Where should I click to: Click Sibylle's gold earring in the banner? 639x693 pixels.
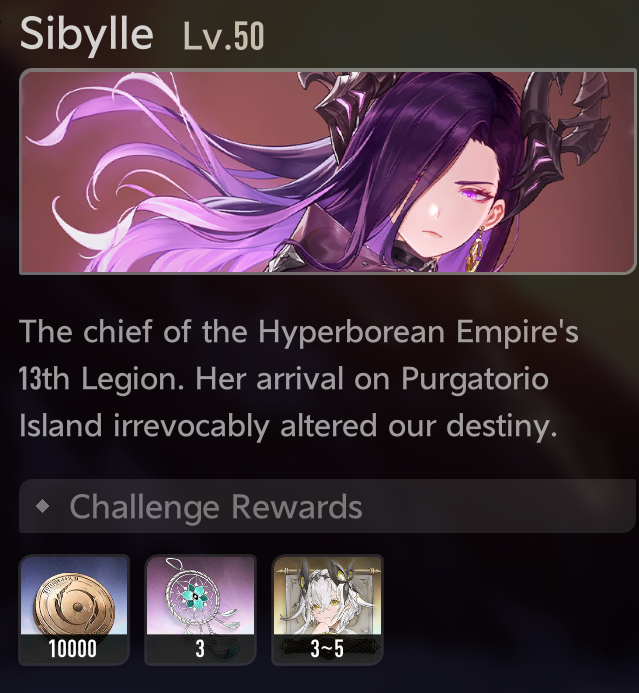[x=476, y=248]
